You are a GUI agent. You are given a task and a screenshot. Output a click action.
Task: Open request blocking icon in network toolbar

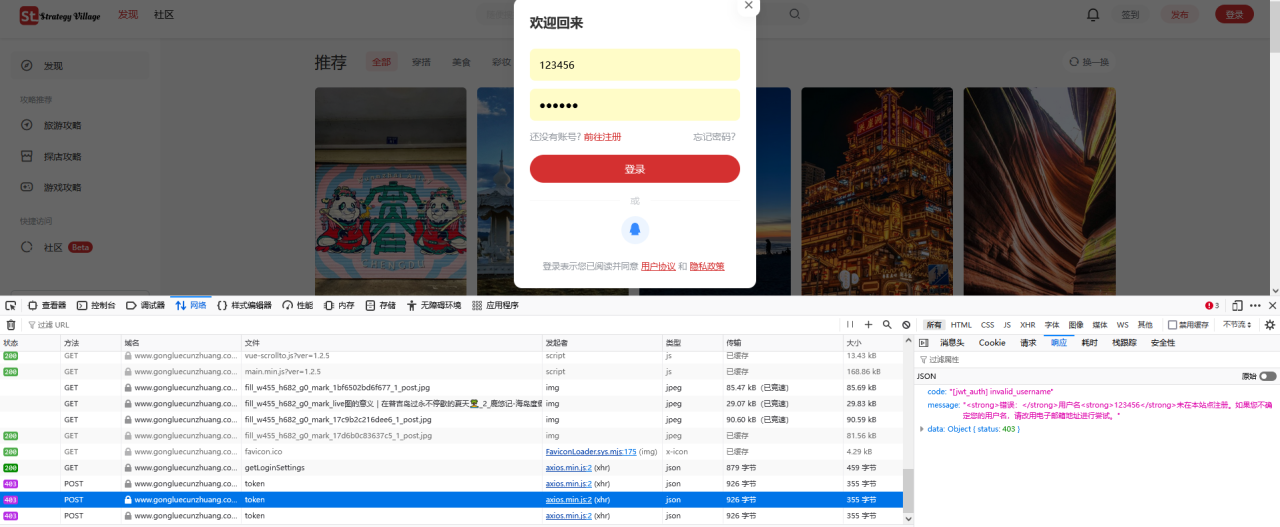(906, 325)
